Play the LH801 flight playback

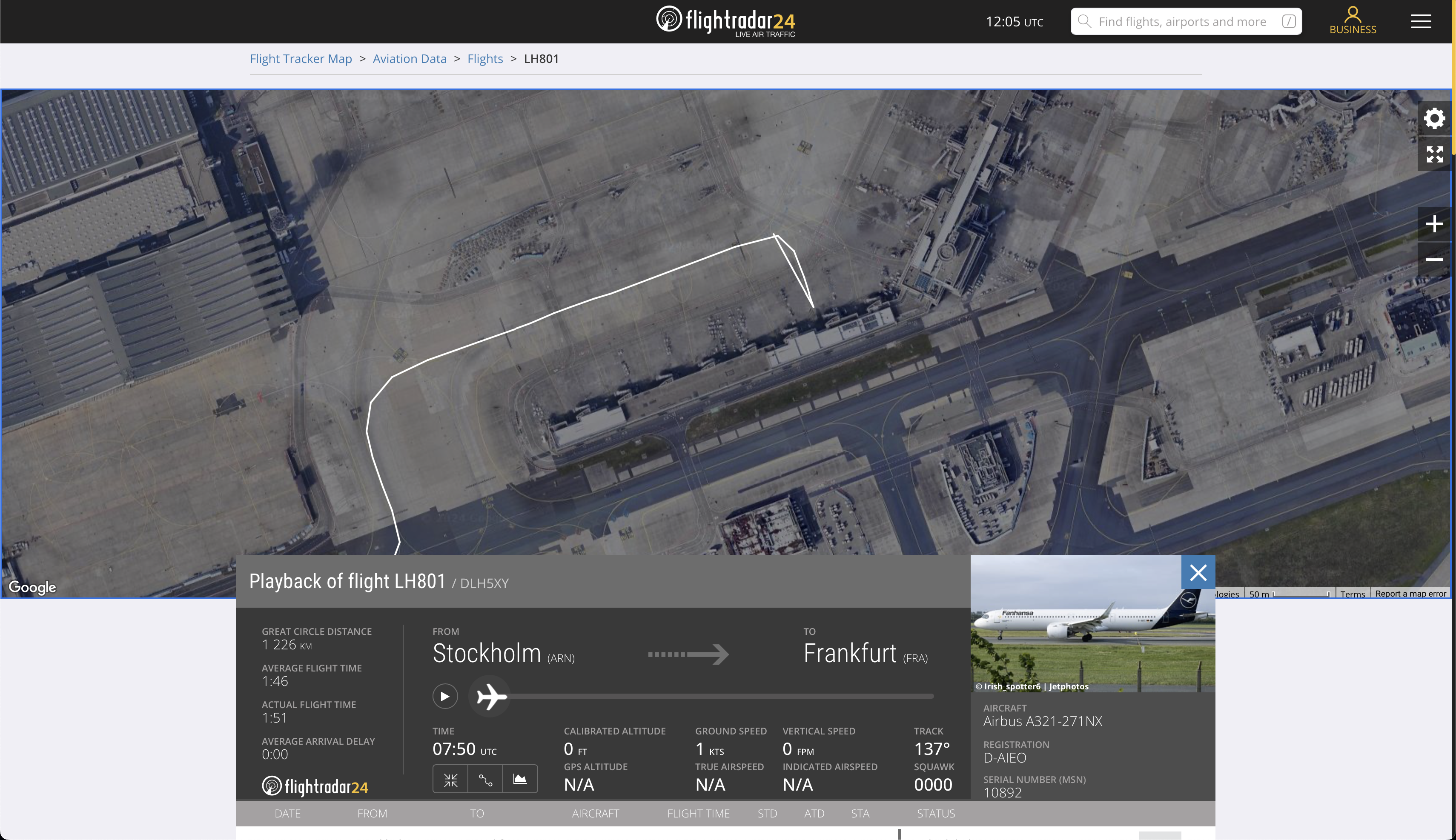[x=445, y=696]
